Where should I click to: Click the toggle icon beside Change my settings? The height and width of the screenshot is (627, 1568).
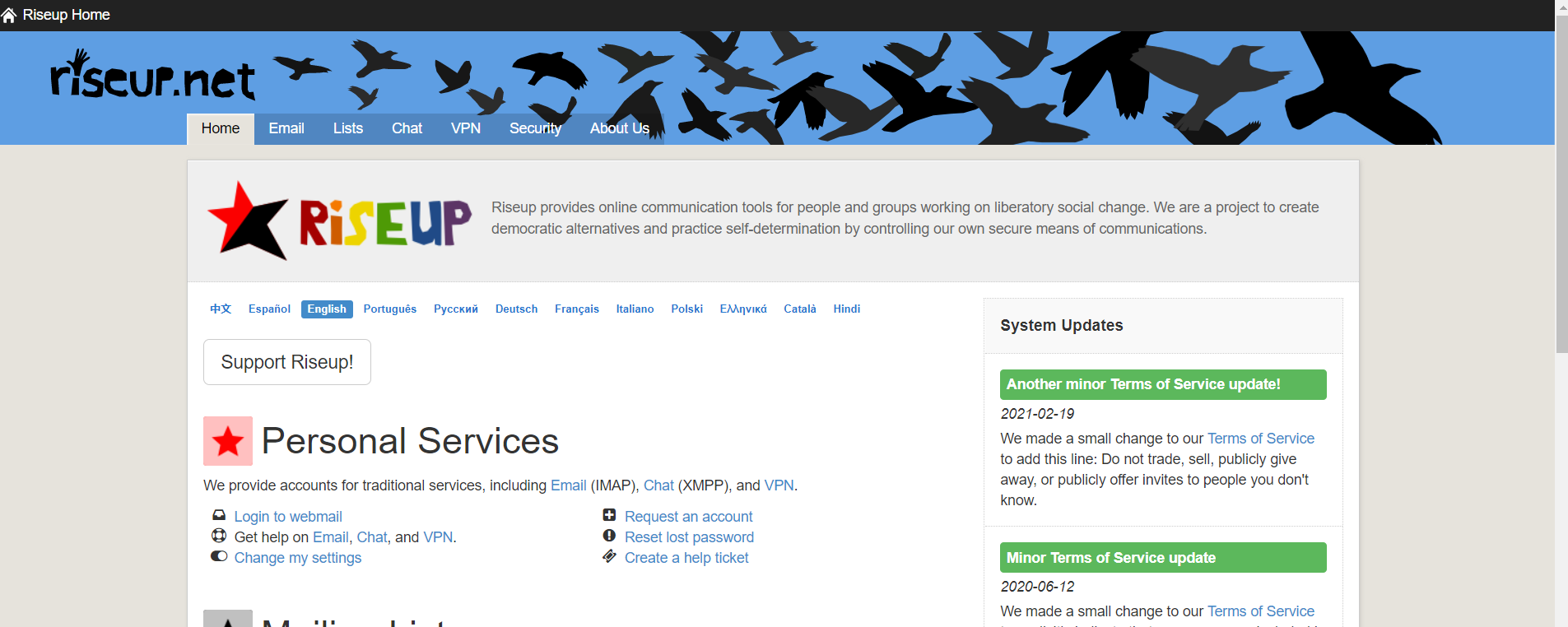point(219,556)
